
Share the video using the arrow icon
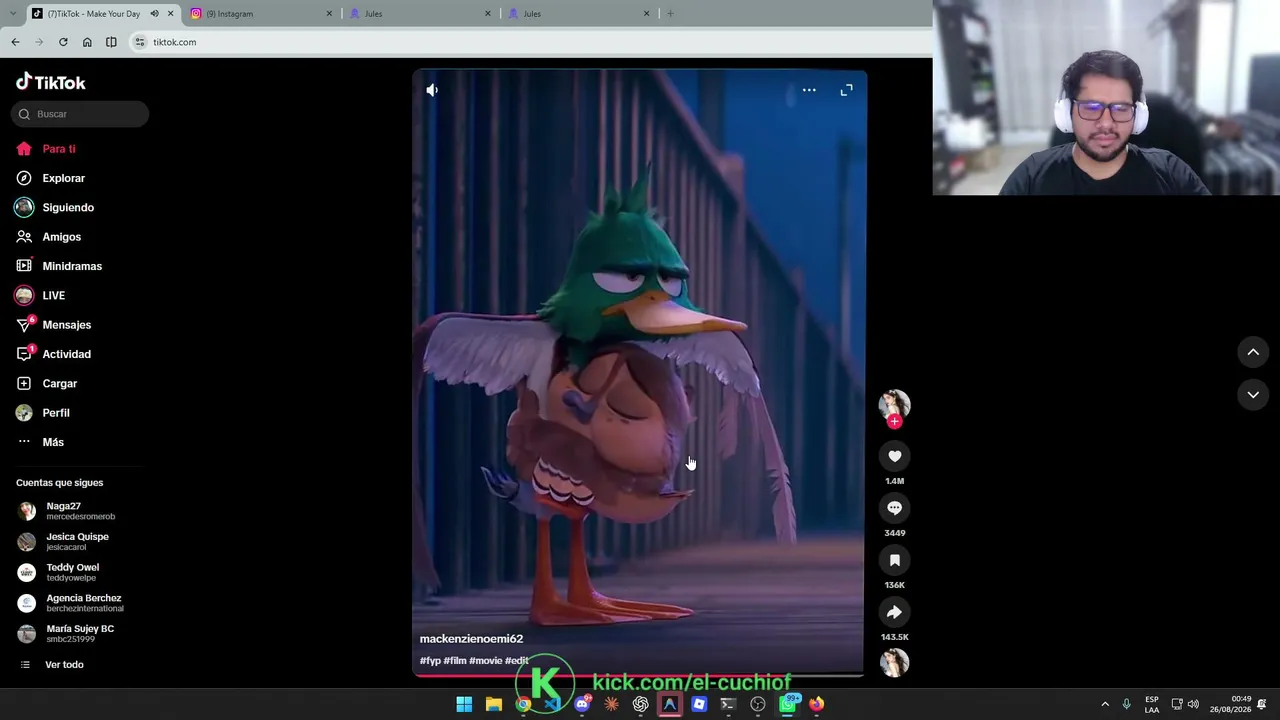[895, 612]
